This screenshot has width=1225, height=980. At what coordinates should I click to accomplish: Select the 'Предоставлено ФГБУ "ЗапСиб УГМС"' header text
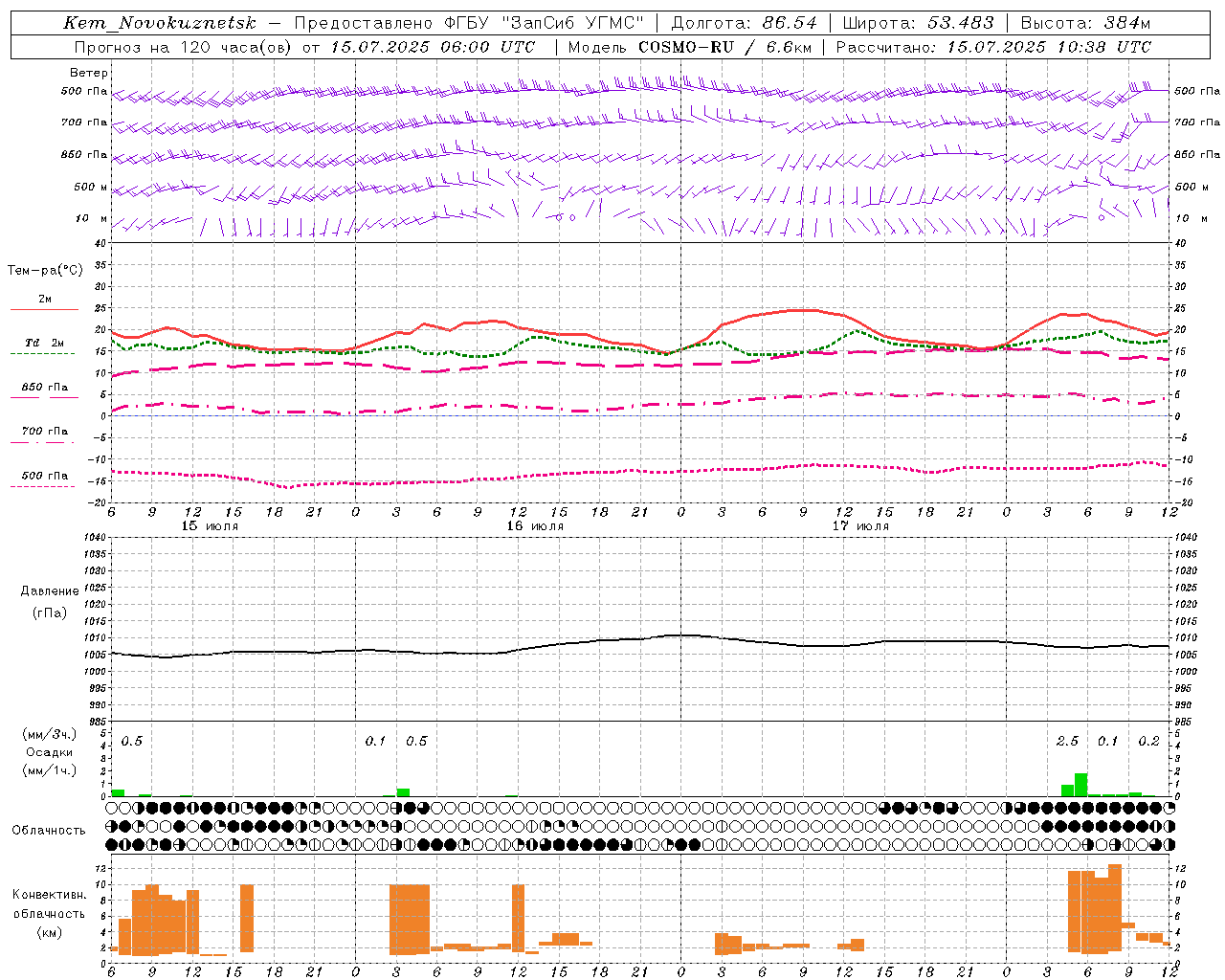point(469,23)
